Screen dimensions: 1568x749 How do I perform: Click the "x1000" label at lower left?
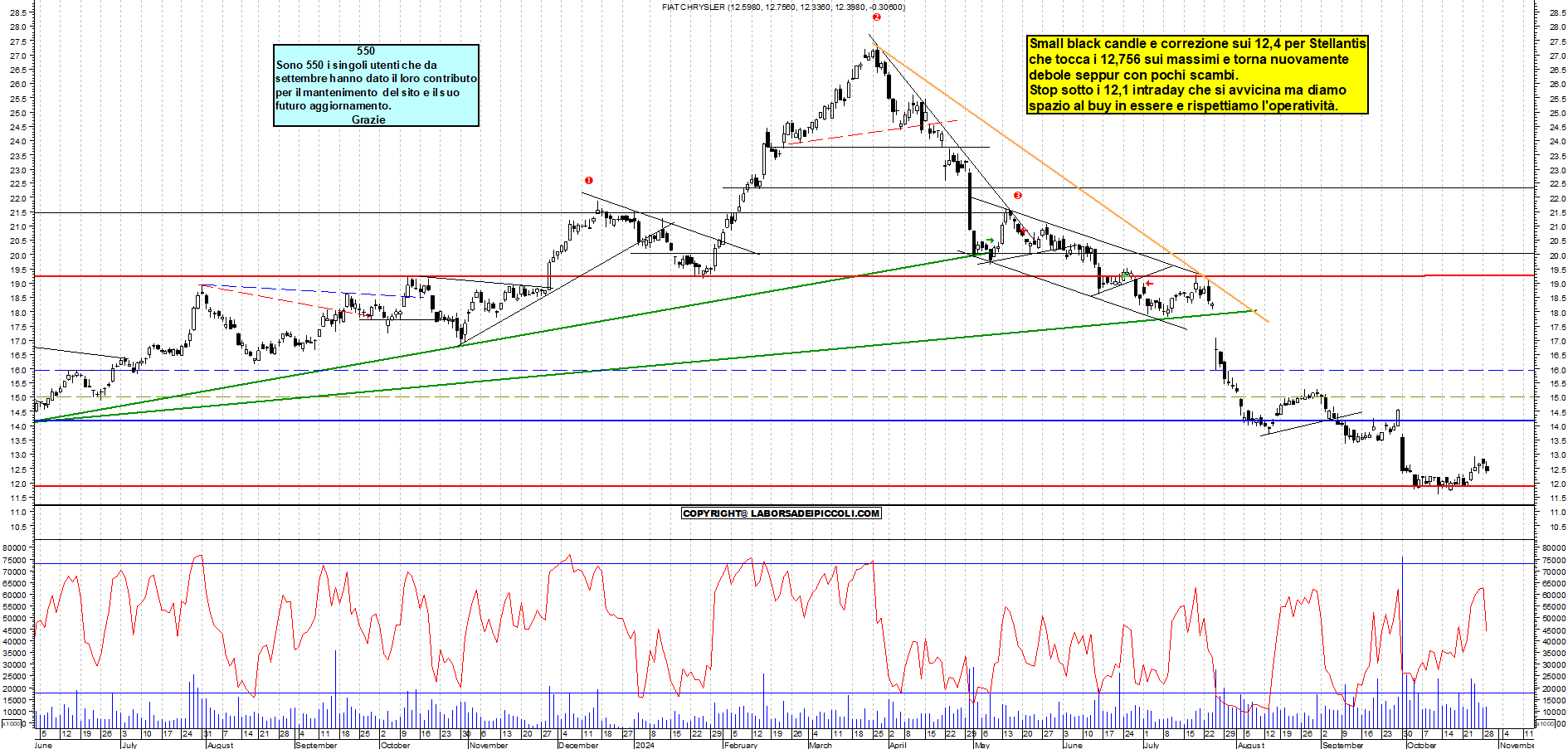[12, 723]
